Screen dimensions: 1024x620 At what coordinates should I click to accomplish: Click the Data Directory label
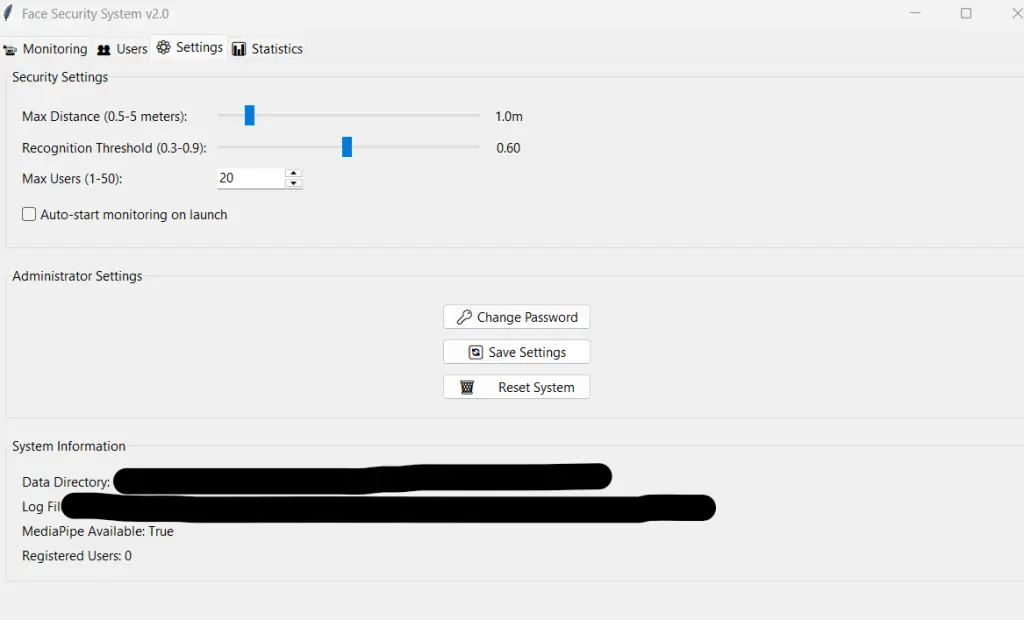[66, 482]
